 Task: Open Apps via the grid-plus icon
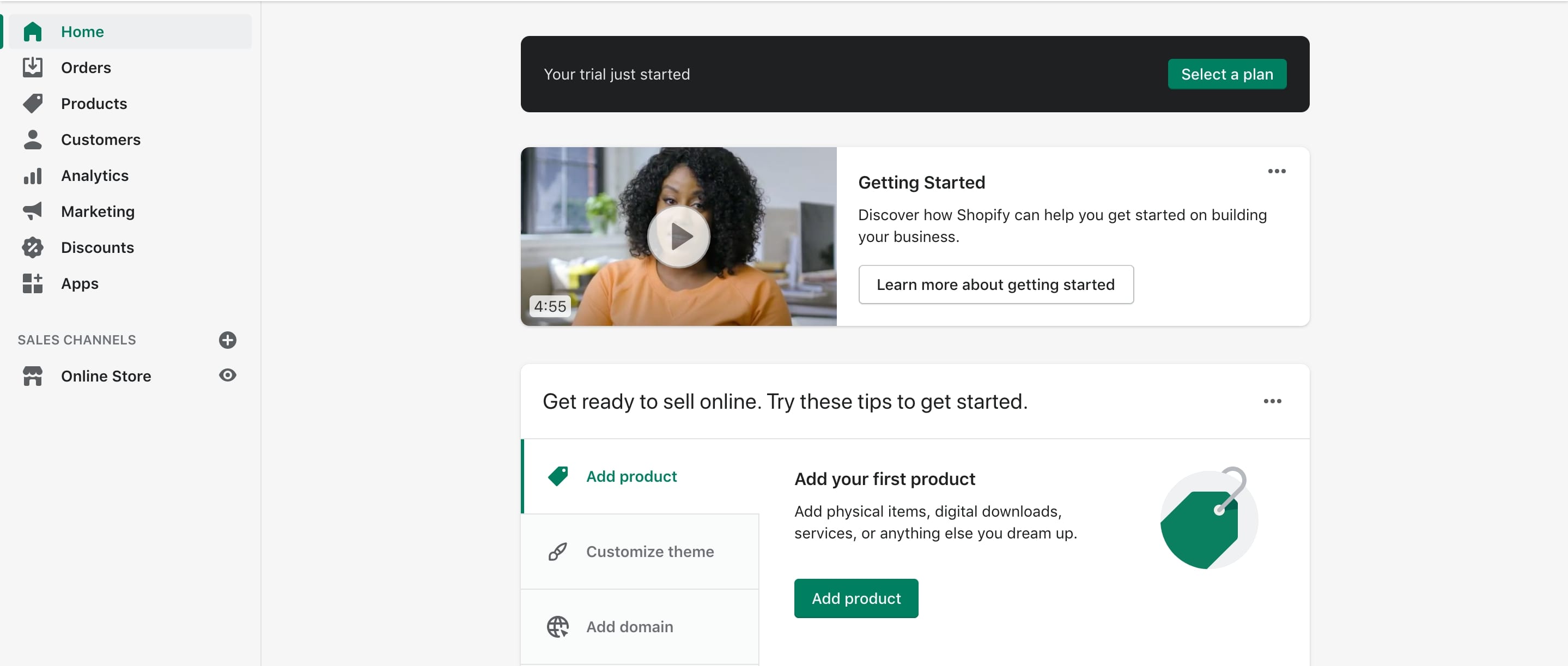pos(32,284)
